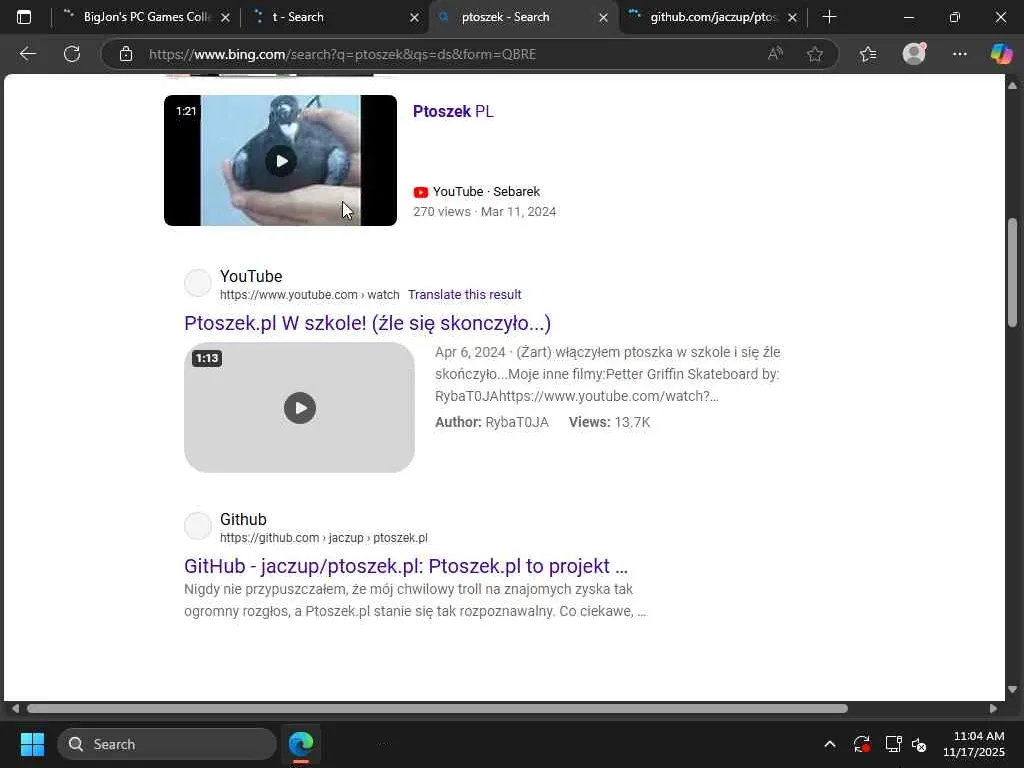1024x768 pixels.
Task: Play the Ptoszek PL pigeon video thumbnail
Action: (280, 161)
